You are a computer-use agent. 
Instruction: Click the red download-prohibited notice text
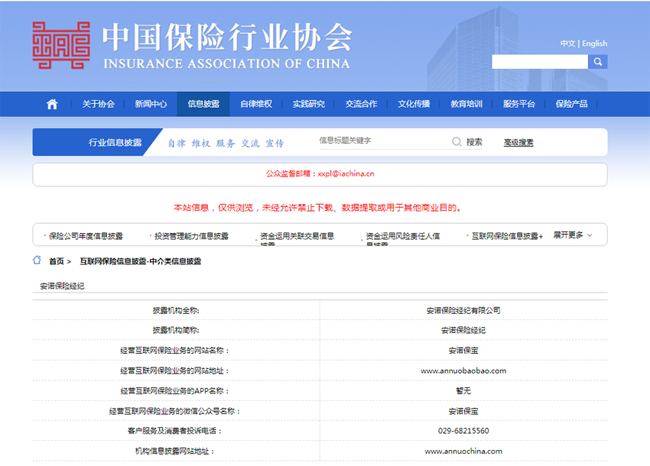coord(317,208)
